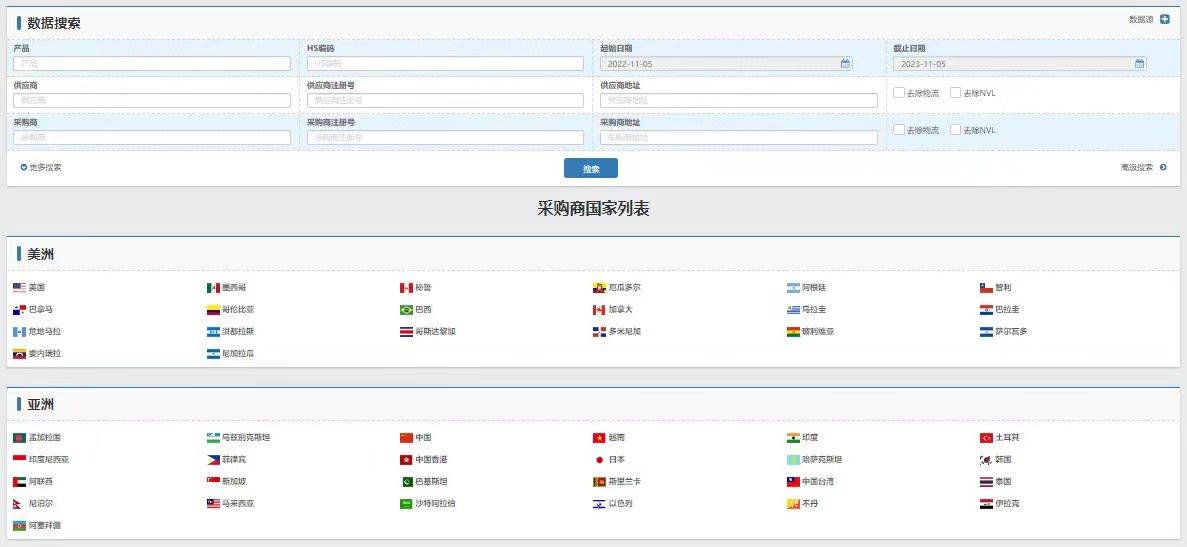This screenshot has width=1187, height=547.
Task: Click the Brazil flag icon (巴西)
Action: tap(406, 310)
